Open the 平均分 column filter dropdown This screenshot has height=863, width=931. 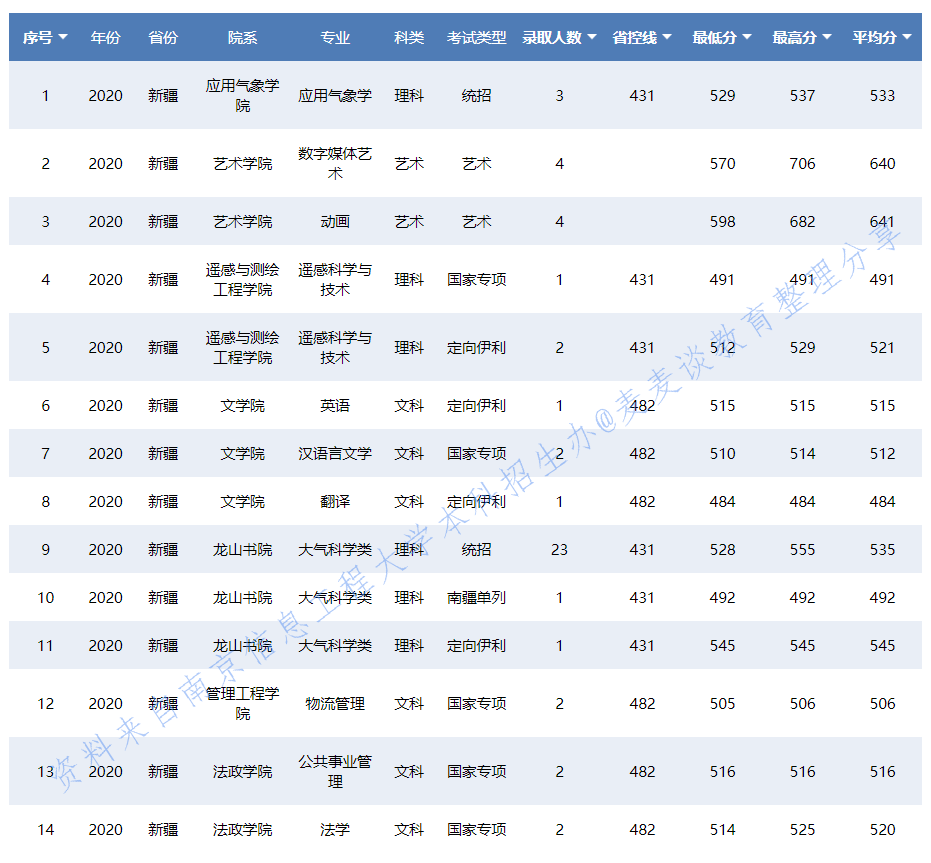coord(907,37)
